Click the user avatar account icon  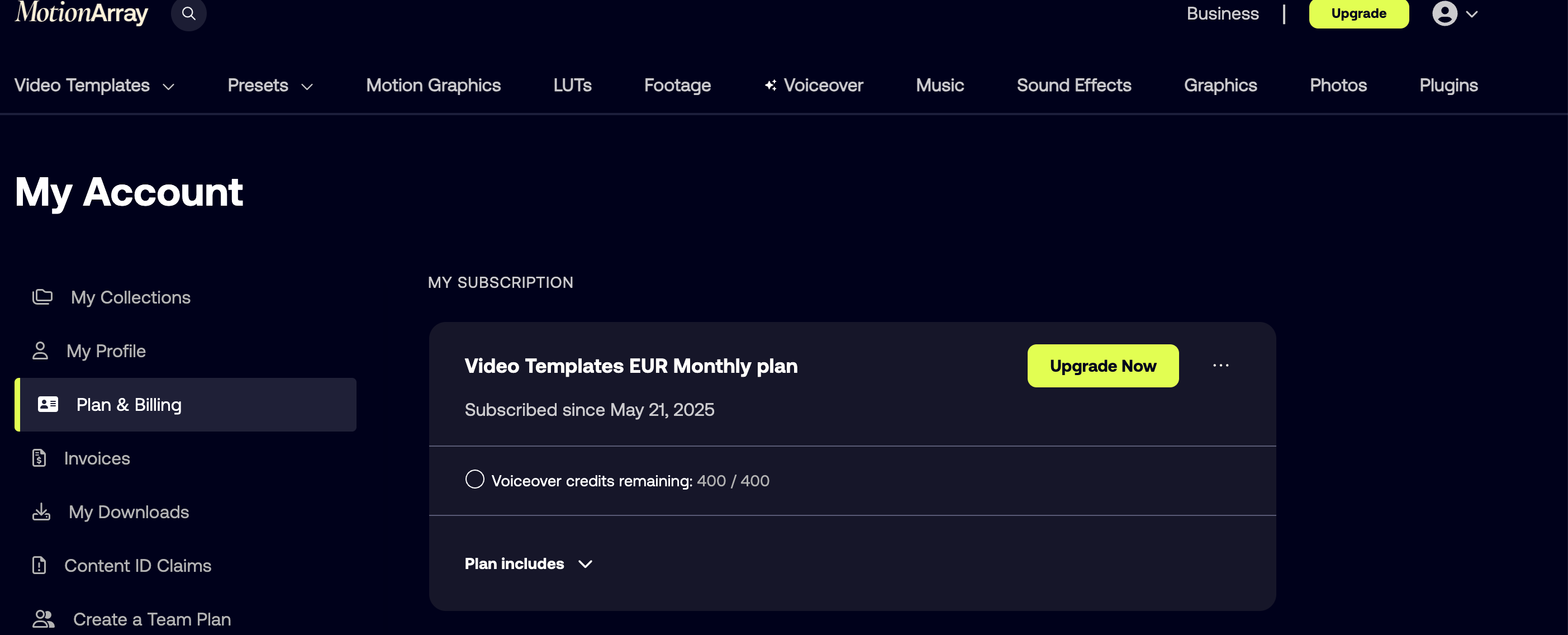pyautogui.click(x=1445, y=13)
